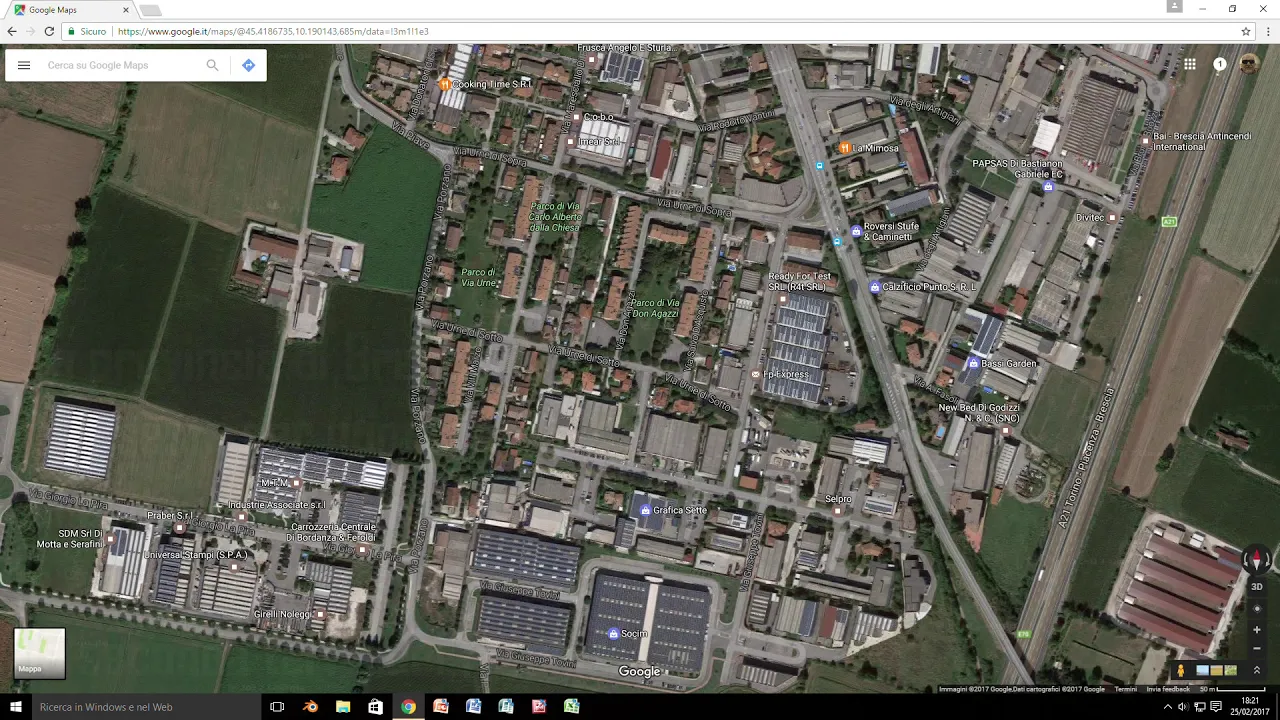This screenshot has height=720, width=1280.
Task: Open first photo thumbnail in imagery strip
Action: coord(1202,670)
